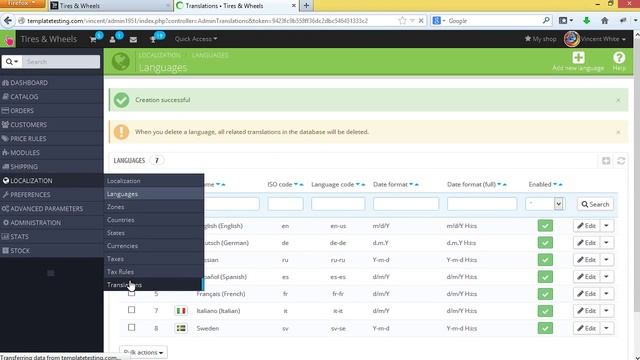This screenshot has height=360, width=640.
Task: Click the Vincent White avatar
Action: coord(571,39)
